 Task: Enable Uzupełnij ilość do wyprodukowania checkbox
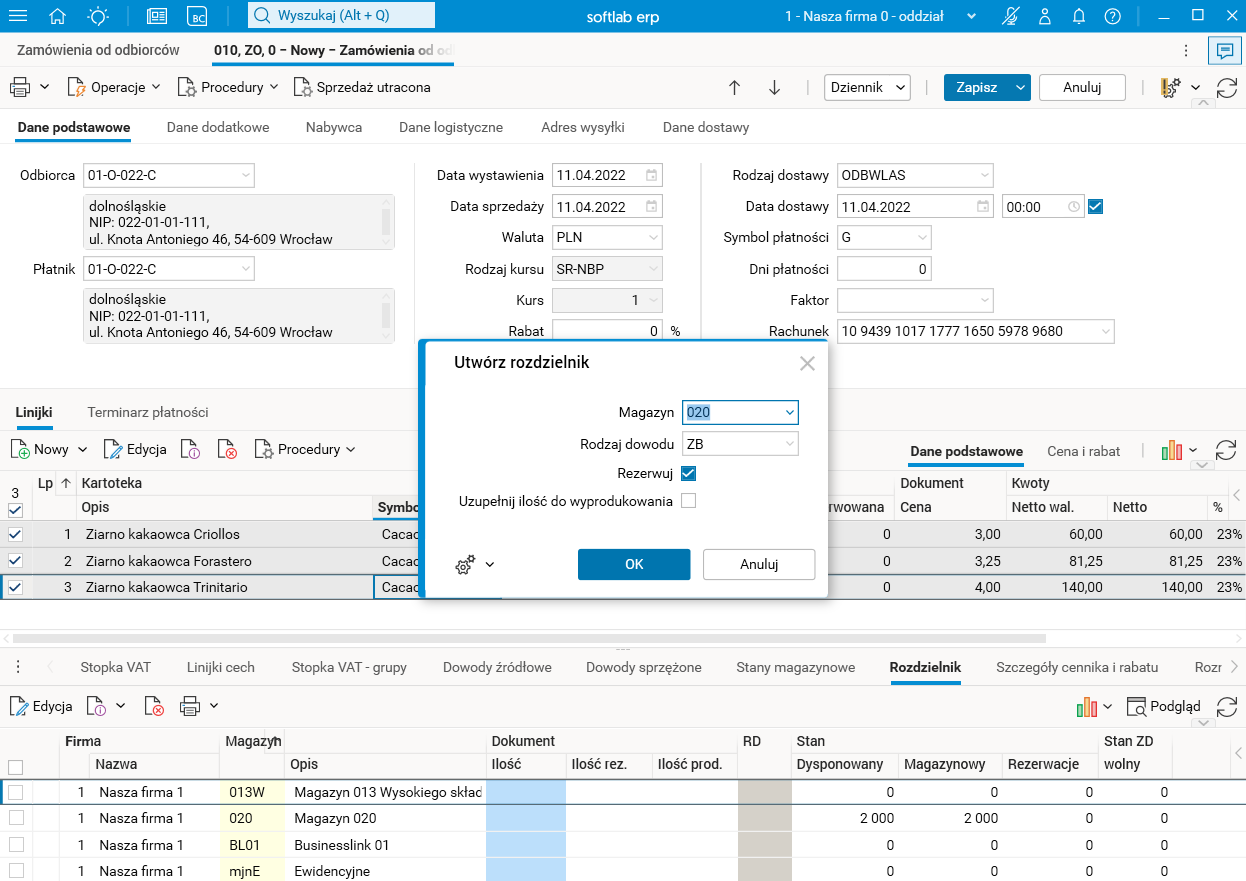pyautogui.click(x=688, y=501)
